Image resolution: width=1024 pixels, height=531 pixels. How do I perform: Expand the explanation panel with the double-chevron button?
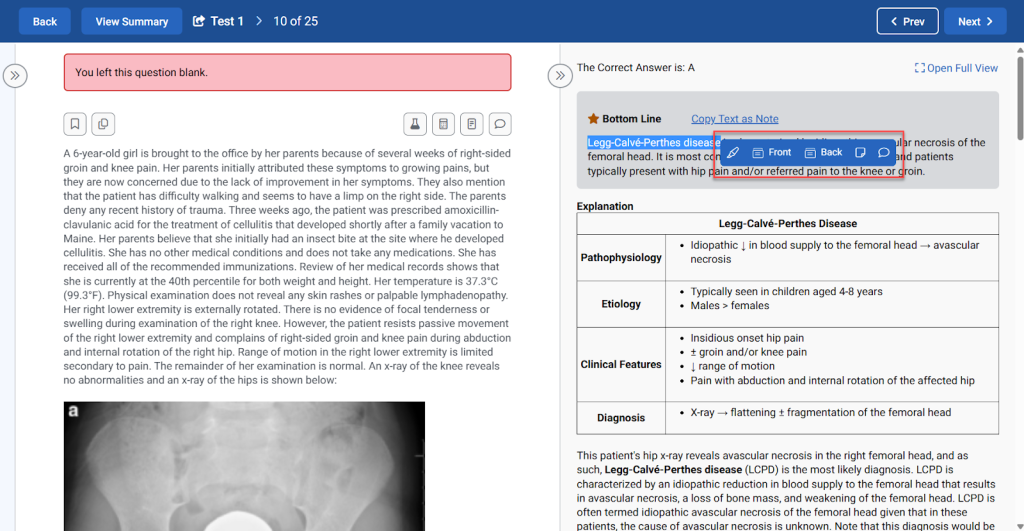[560, 75]
